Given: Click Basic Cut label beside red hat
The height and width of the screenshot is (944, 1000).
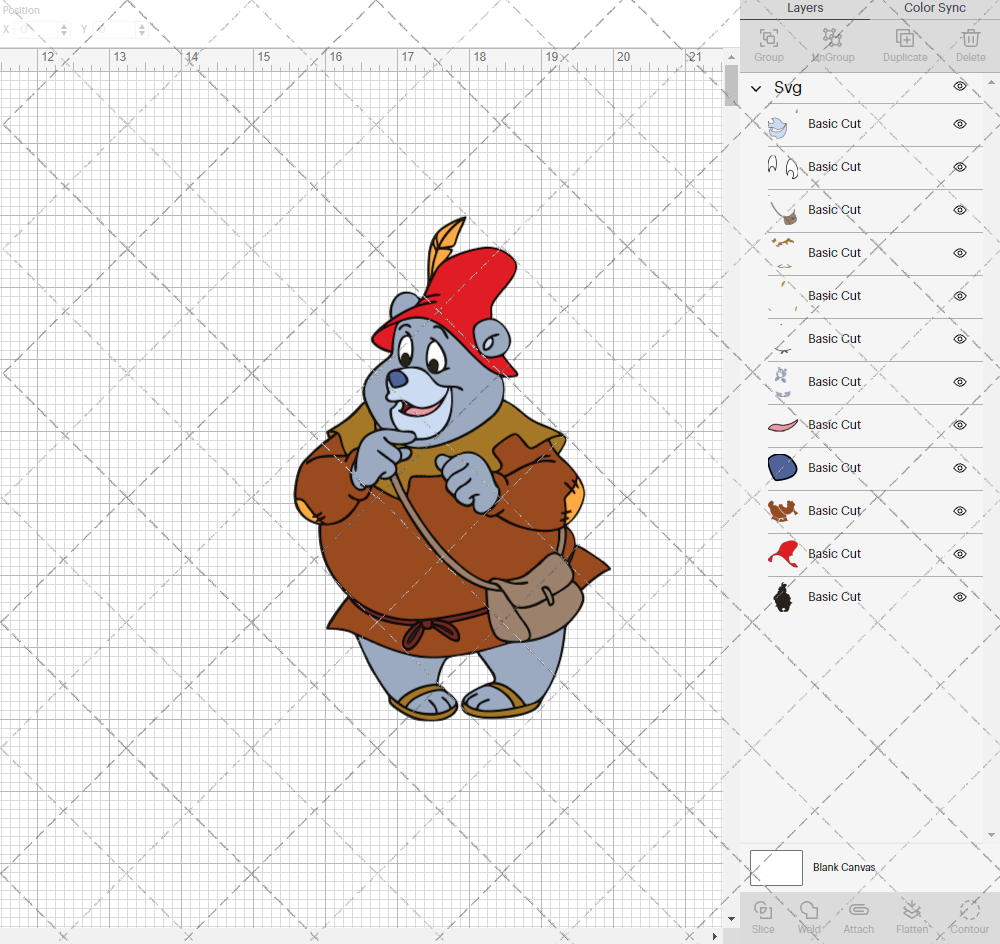Looking at the screenshot, I should pyautogui.click(x=834, y=554).
